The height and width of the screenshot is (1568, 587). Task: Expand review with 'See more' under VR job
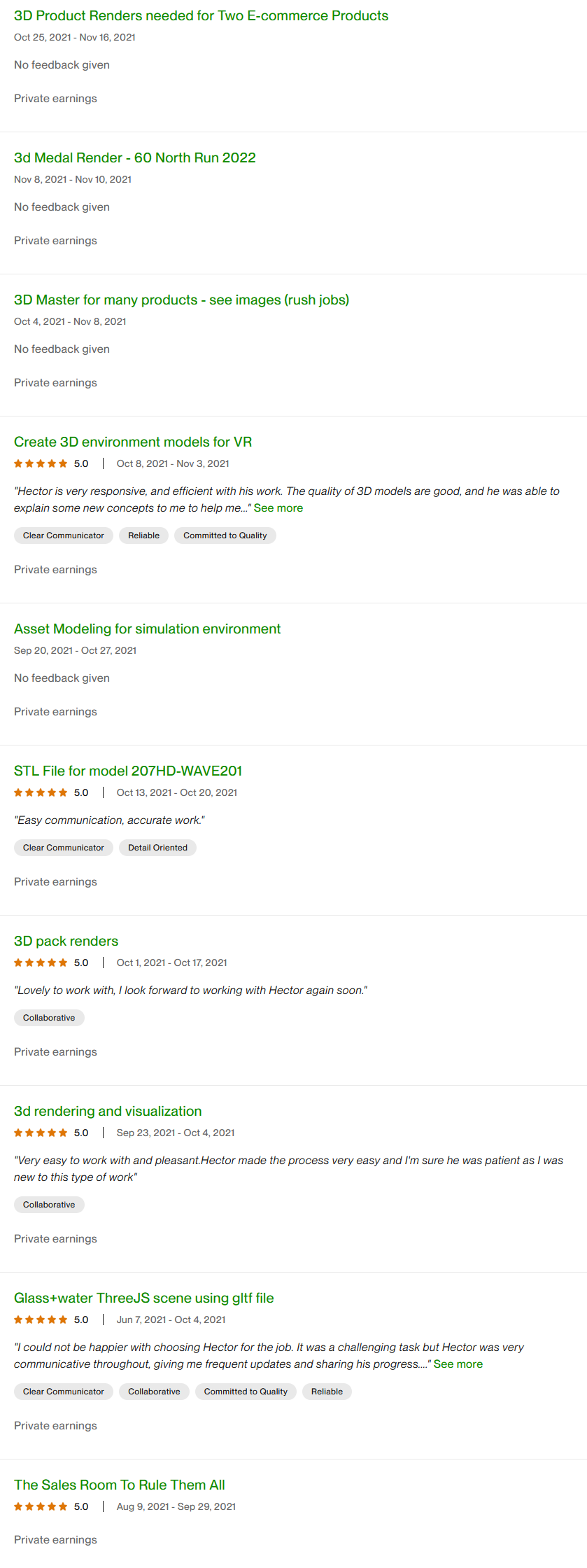(x=278, y=508)
